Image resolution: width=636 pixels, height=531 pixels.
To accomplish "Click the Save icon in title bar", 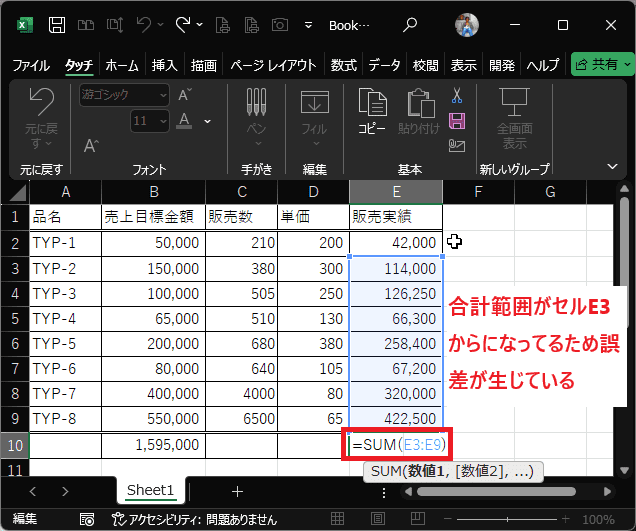I will pyautogui.click(x=58, y=24).
